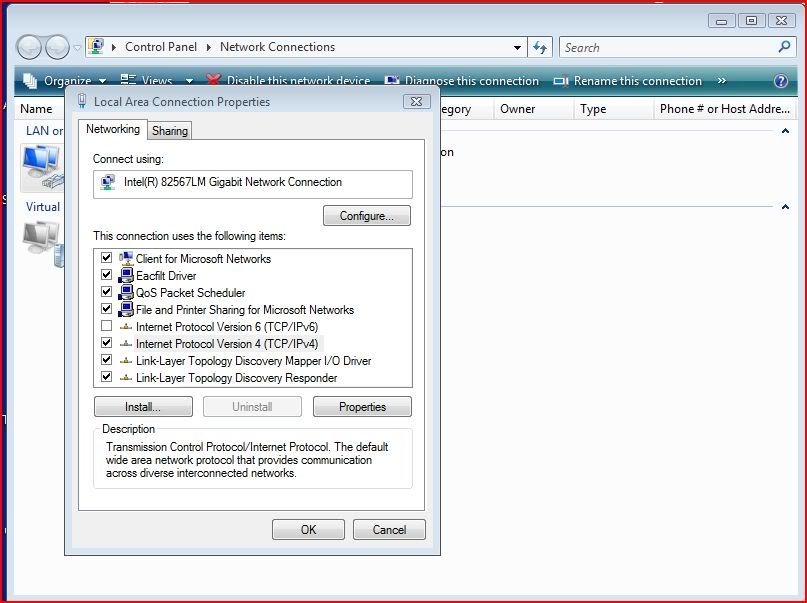Click the Properties button
The width and height of the screenshot is (807, 603).
click(x=362, y=407)
